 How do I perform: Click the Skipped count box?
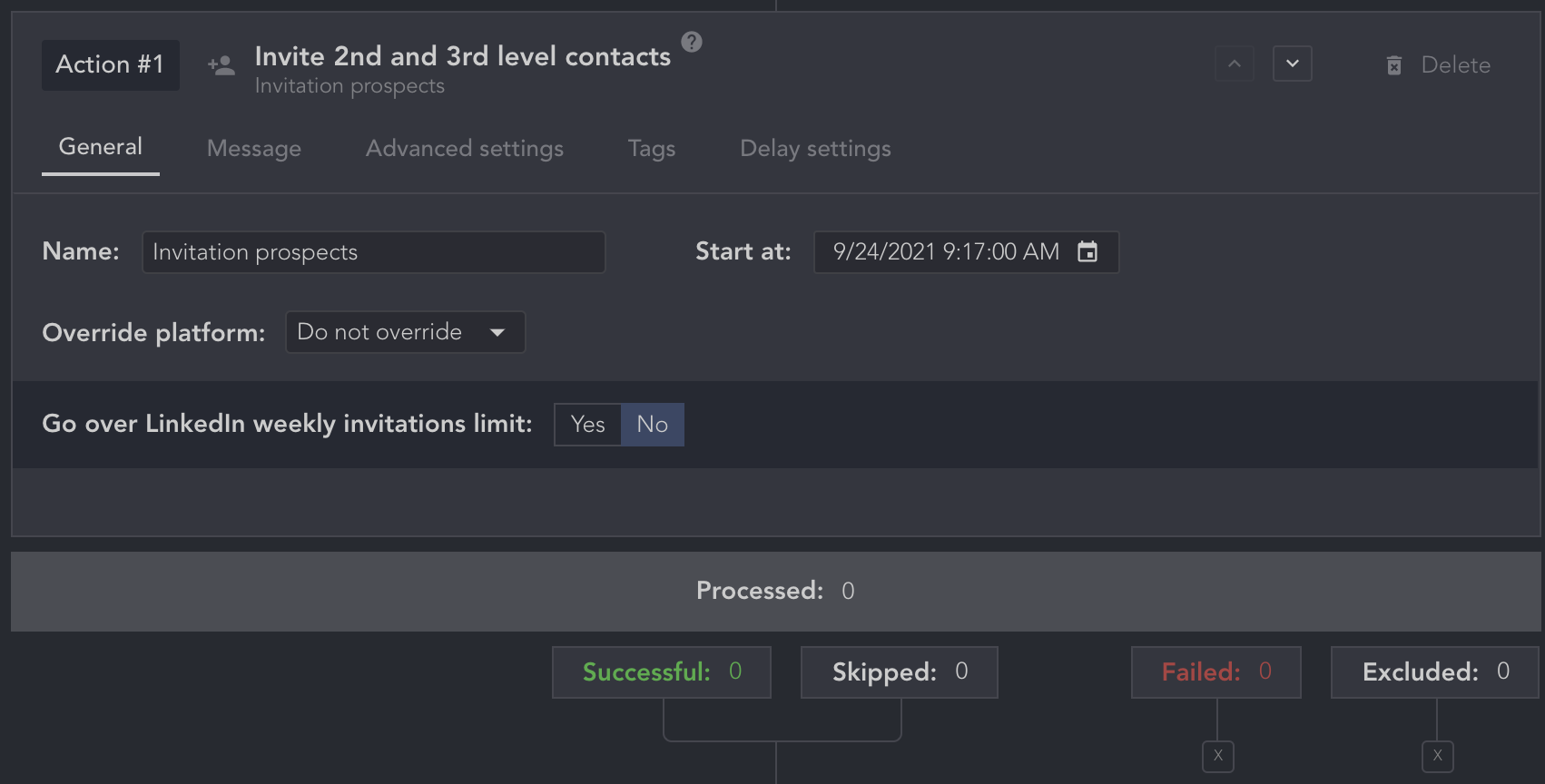900,672
